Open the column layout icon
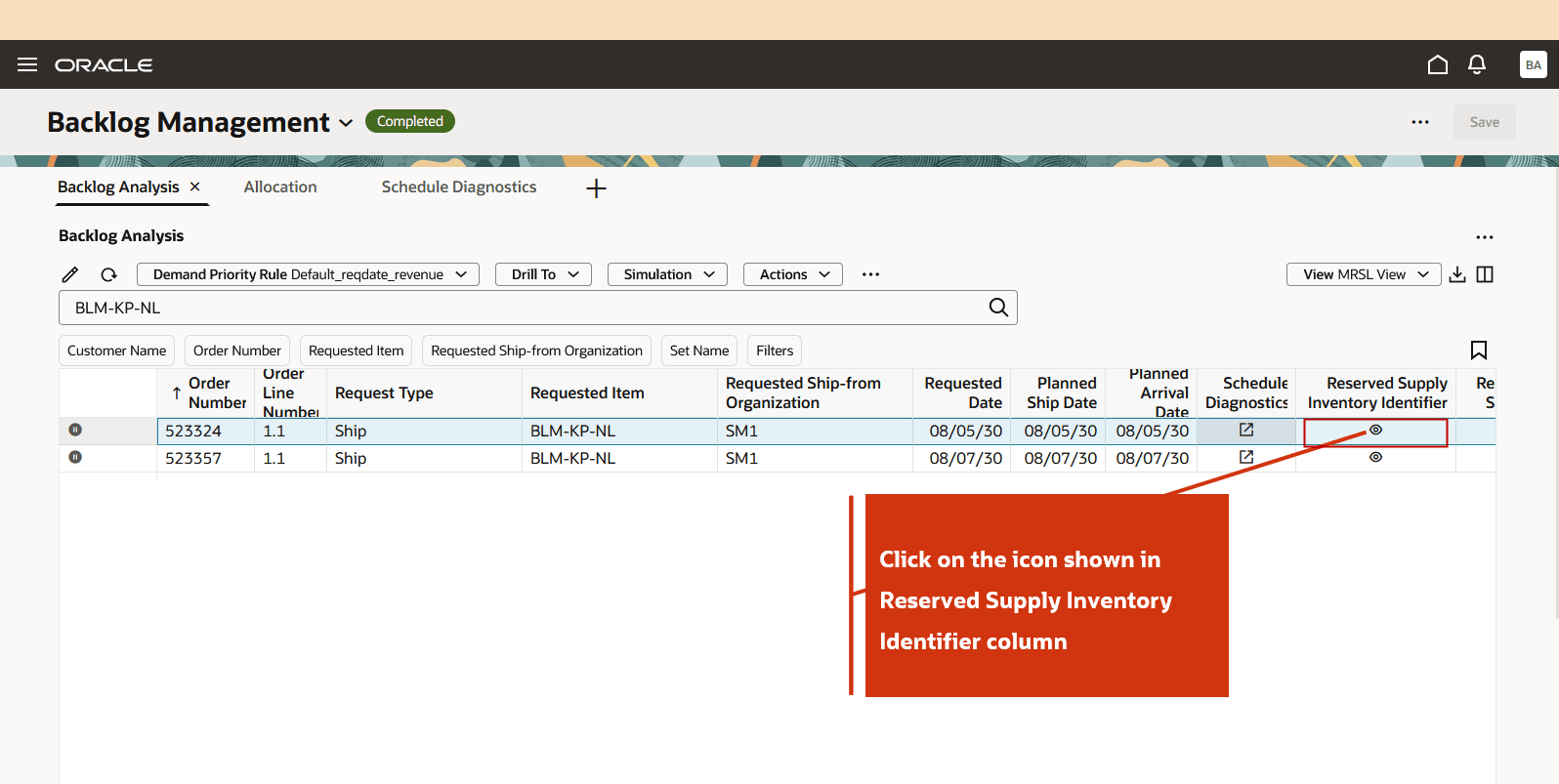Screen dimensions: 1559x784 click(x=1485, y=274)
